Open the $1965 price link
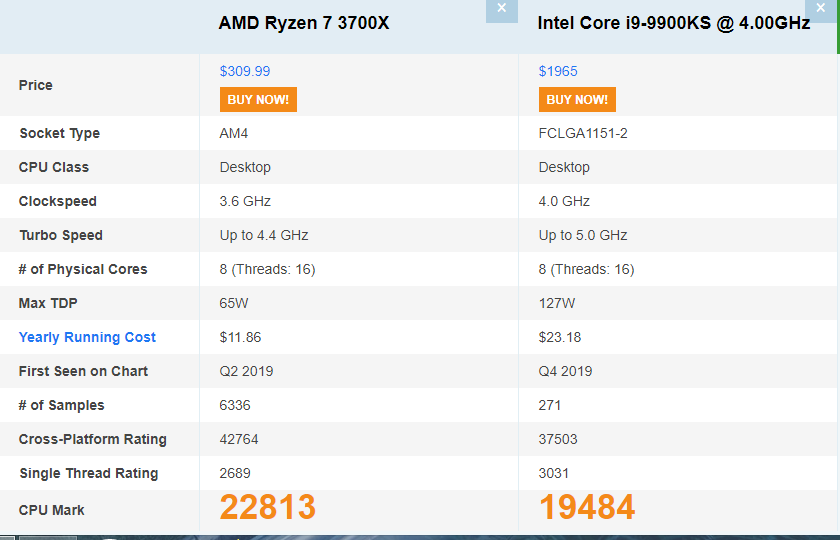Image resolution: width=840 pixels, height=540 pixels. (x=558, y=71)
